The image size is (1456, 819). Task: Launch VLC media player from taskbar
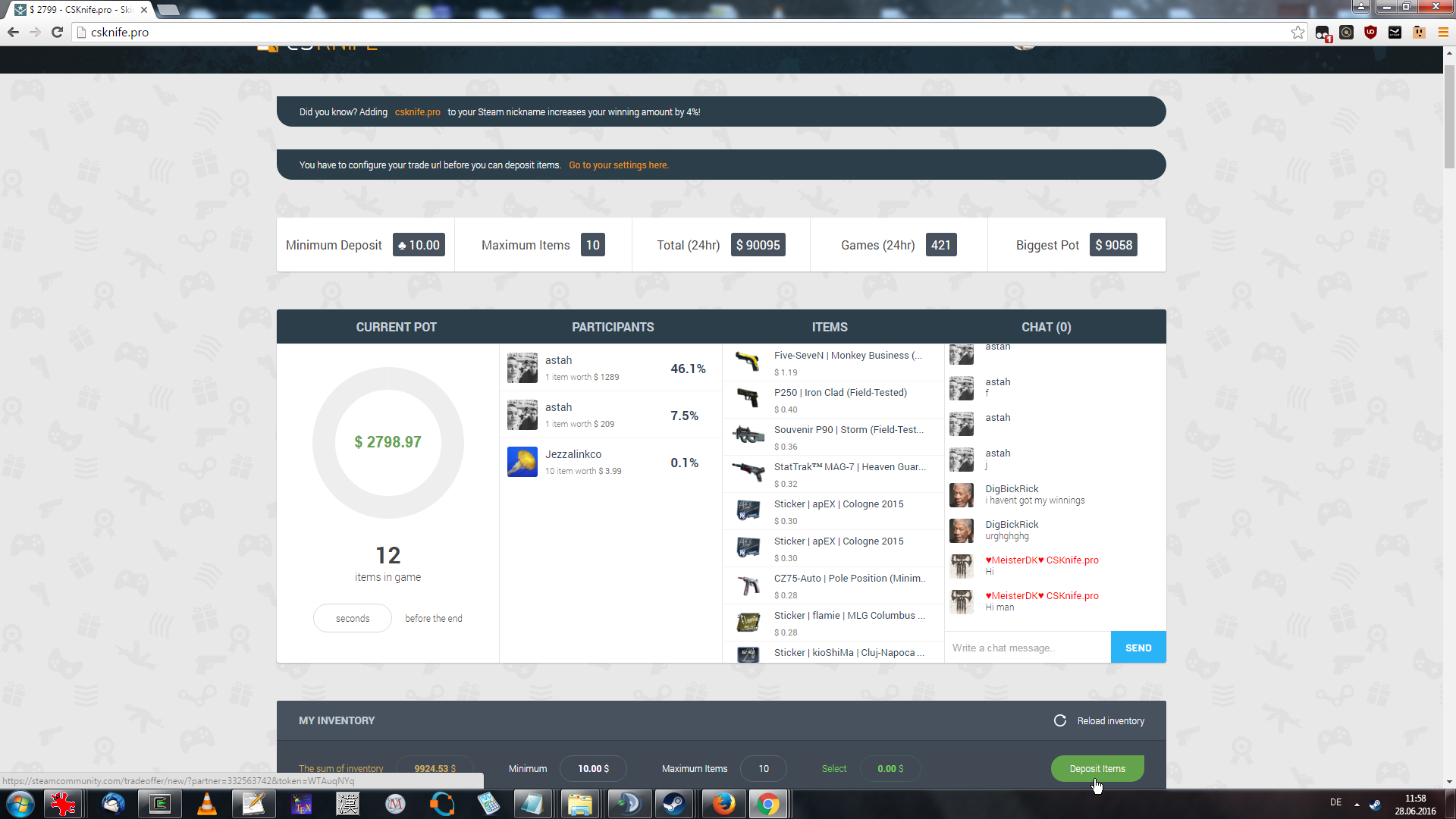[206, 804]
